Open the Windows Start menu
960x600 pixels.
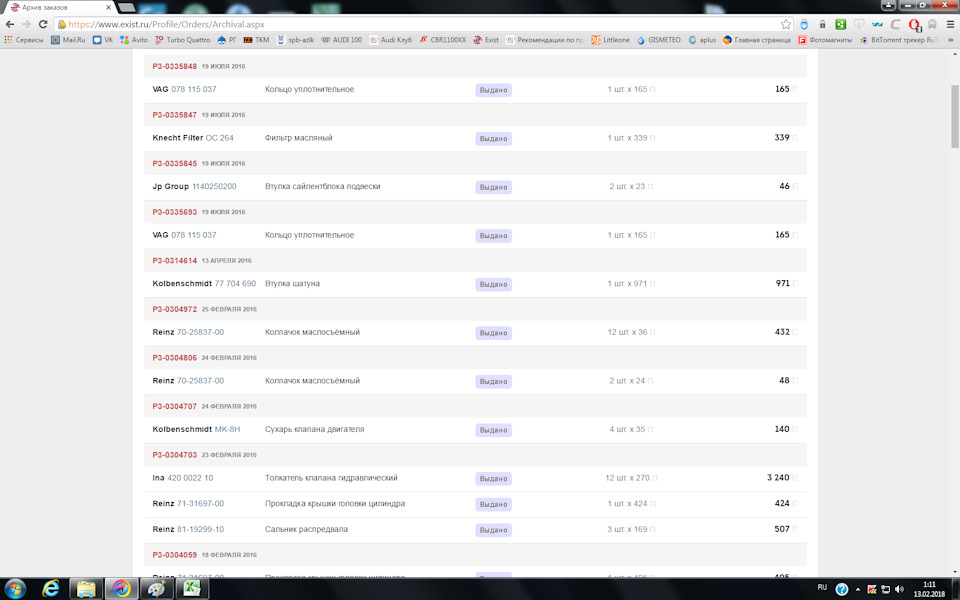click(15, 588)
